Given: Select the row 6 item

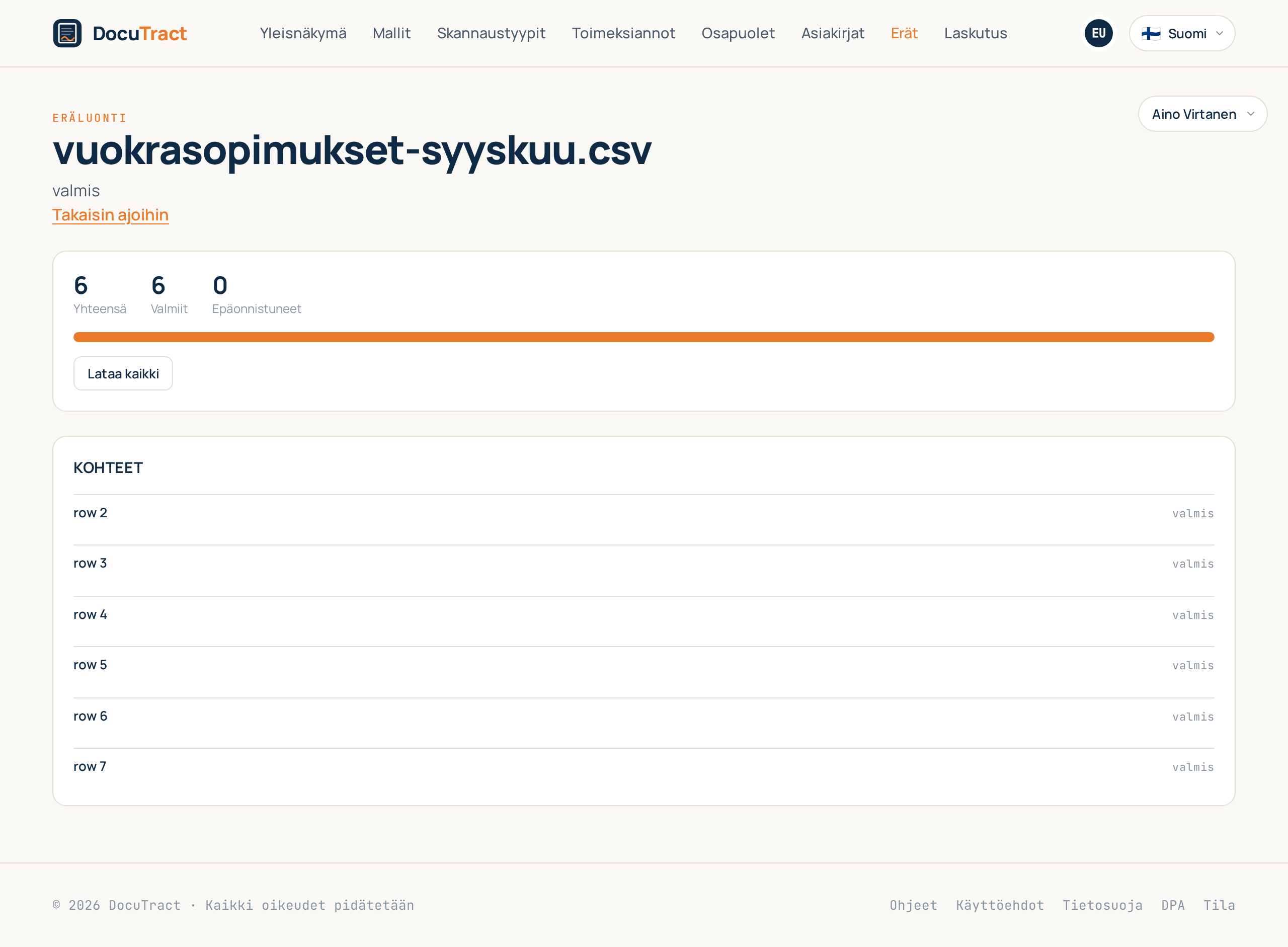Looking at the screenshot, I should point(643,723).
